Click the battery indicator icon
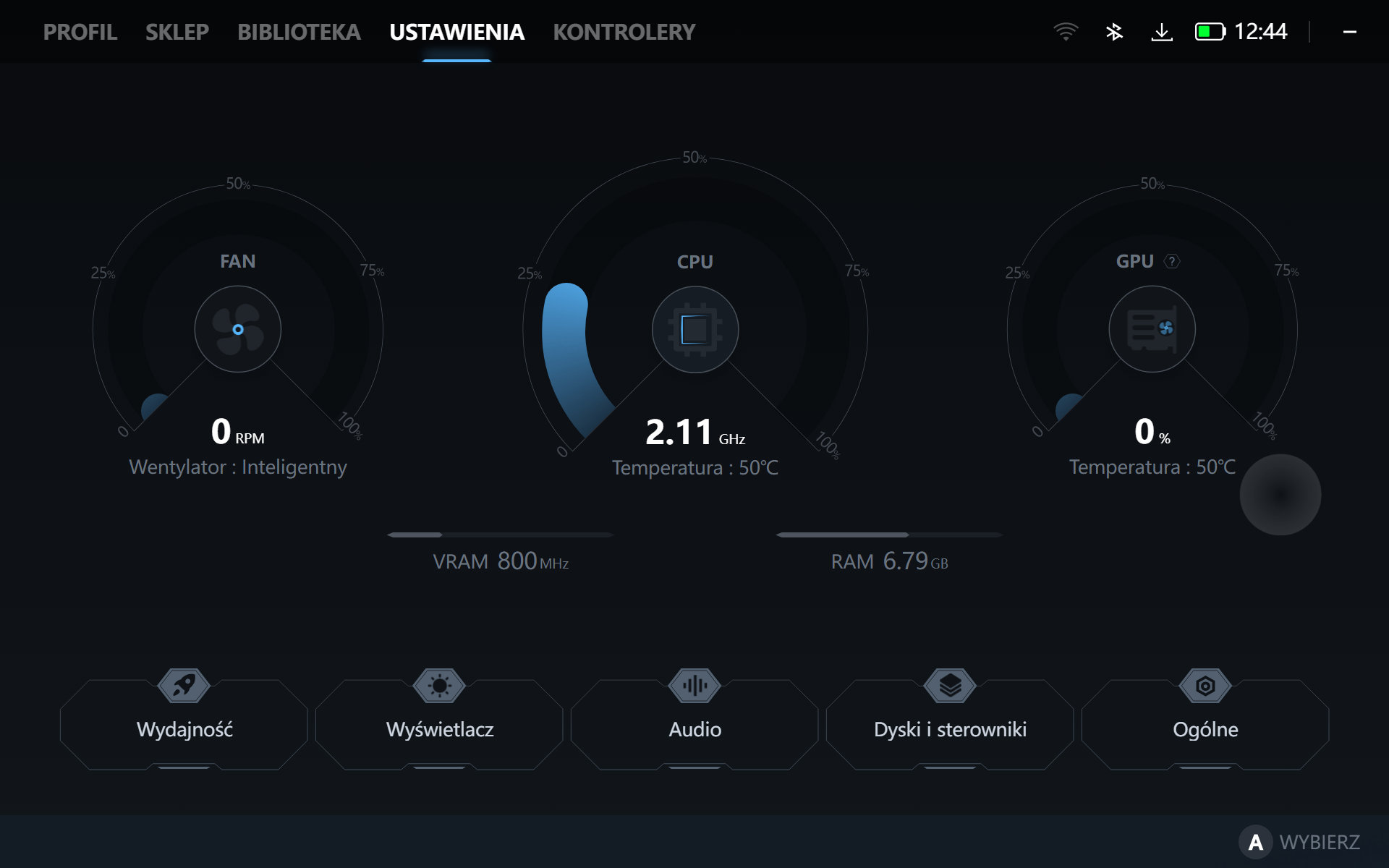The width and height of the screenshot is (1389, 868). point(1210,32)
